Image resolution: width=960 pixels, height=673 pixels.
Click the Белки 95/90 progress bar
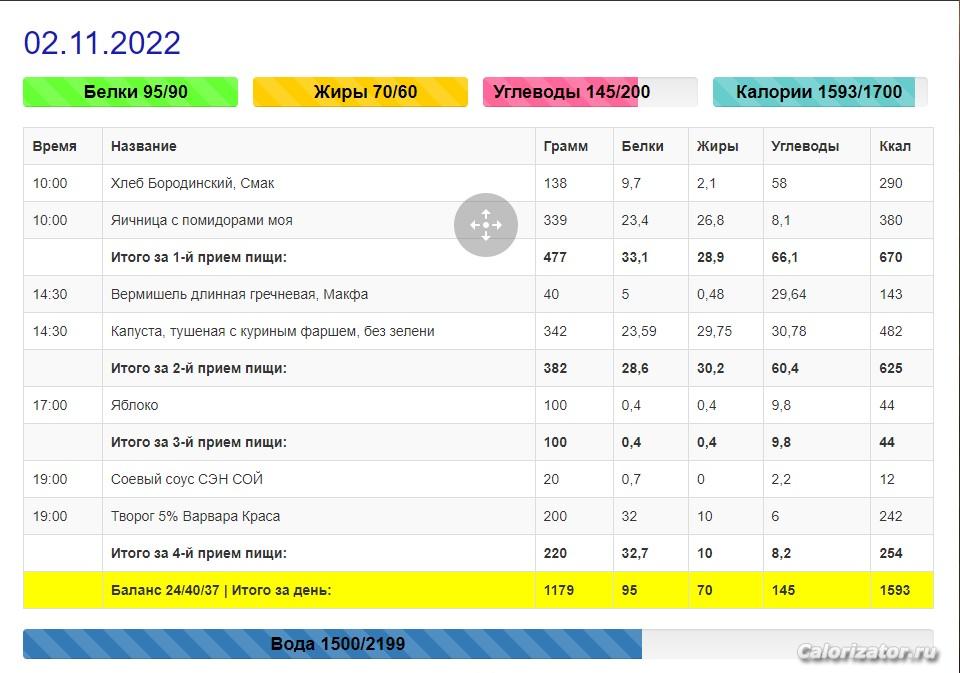(130, 92)
